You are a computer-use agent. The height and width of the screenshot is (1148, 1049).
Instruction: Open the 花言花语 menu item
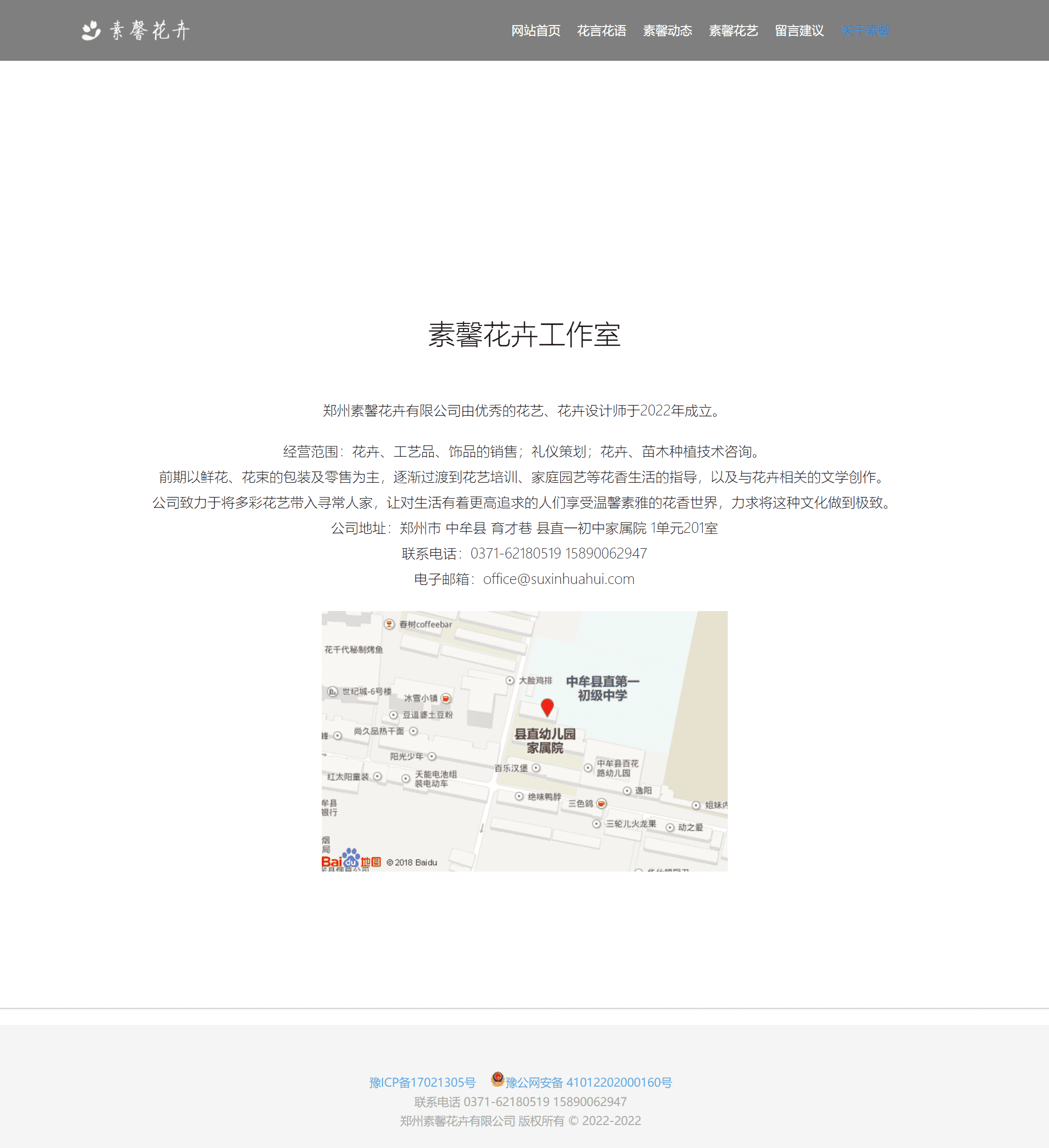[602, 31]
